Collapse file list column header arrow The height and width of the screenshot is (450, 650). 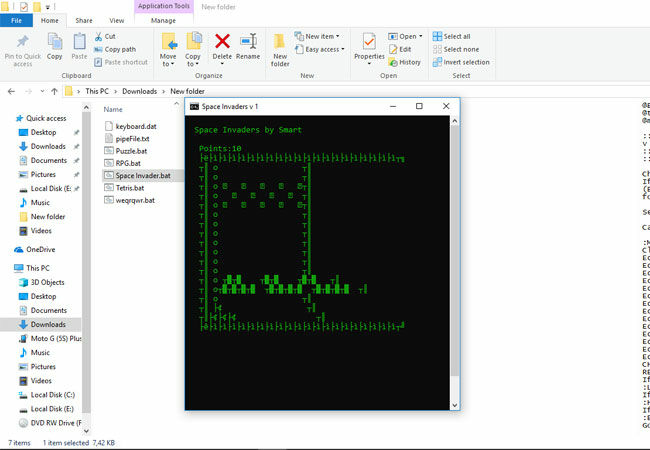tap(176, 103)
